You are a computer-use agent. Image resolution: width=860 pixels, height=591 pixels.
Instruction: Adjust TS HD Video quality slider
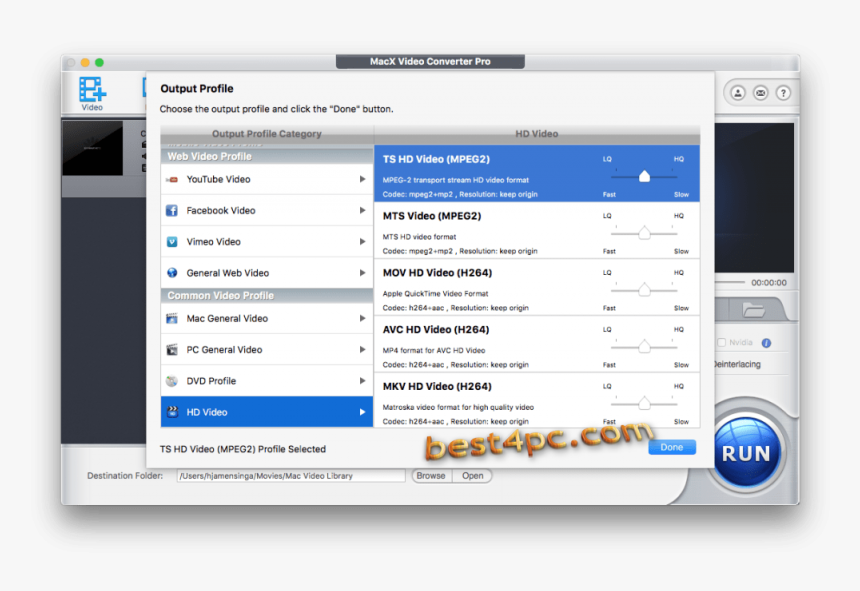point(644,177)
